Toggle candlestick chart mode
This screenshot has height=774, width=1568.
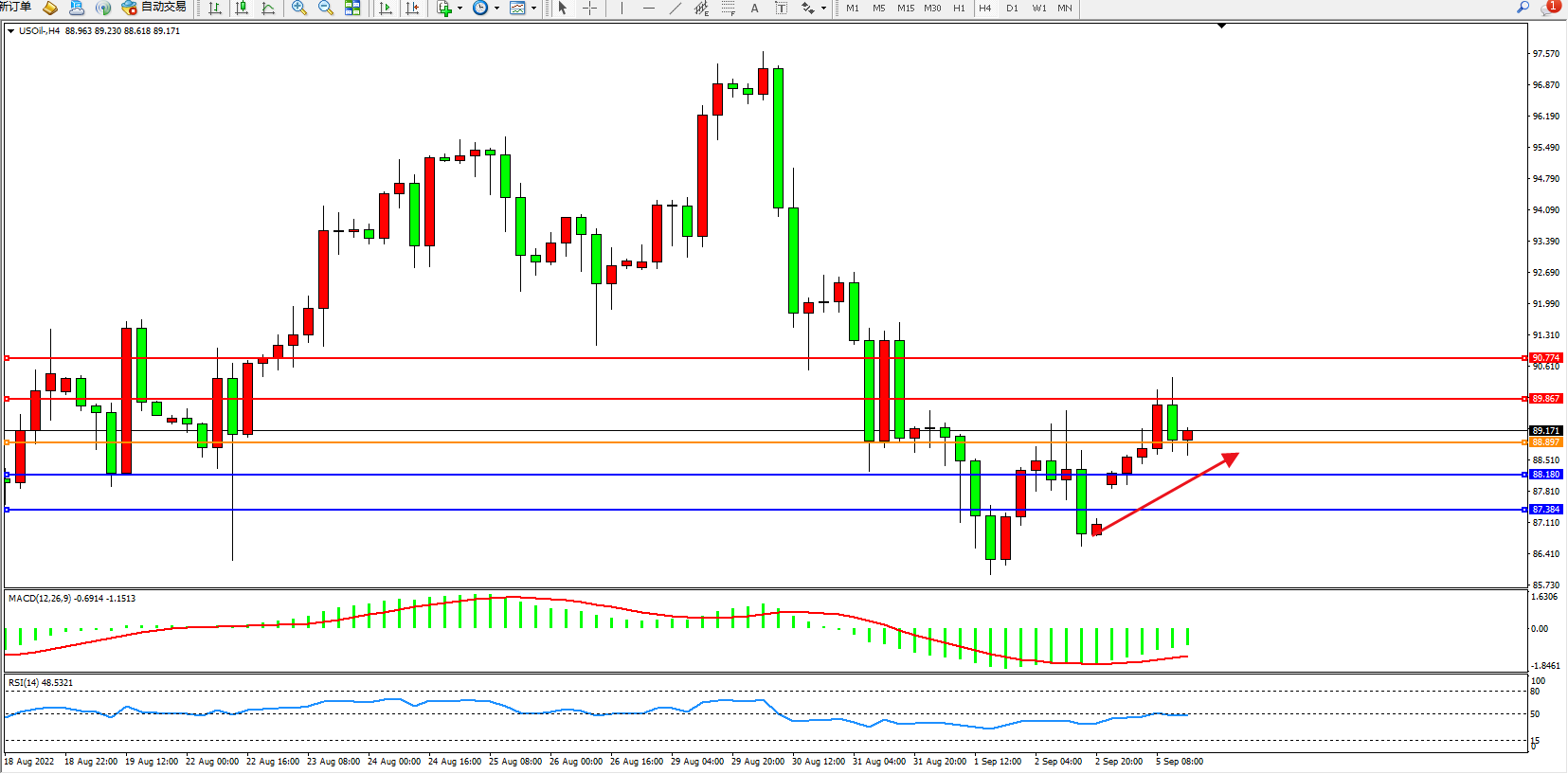pos(242,8)
